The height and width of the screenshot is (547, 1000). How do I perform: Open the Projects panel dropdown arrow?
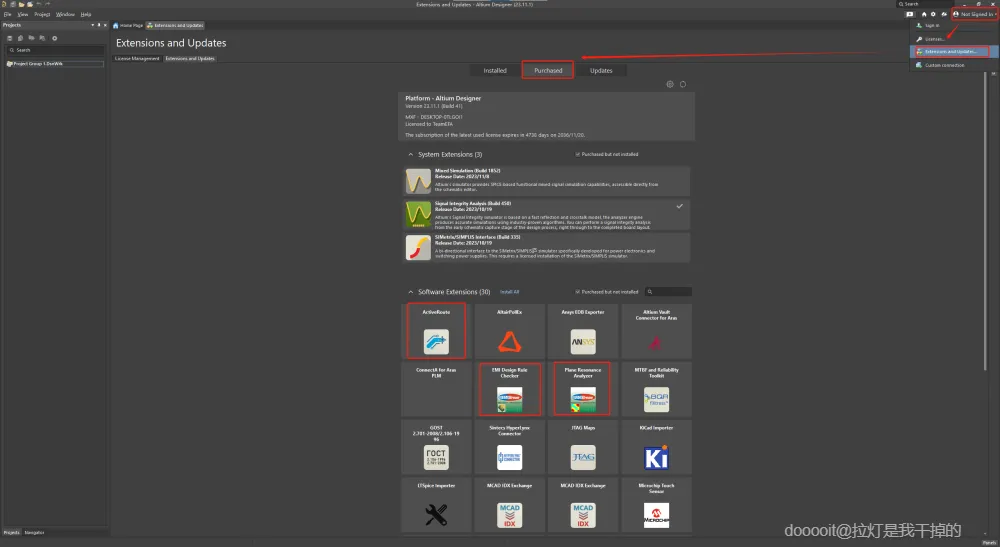(92, 25)
